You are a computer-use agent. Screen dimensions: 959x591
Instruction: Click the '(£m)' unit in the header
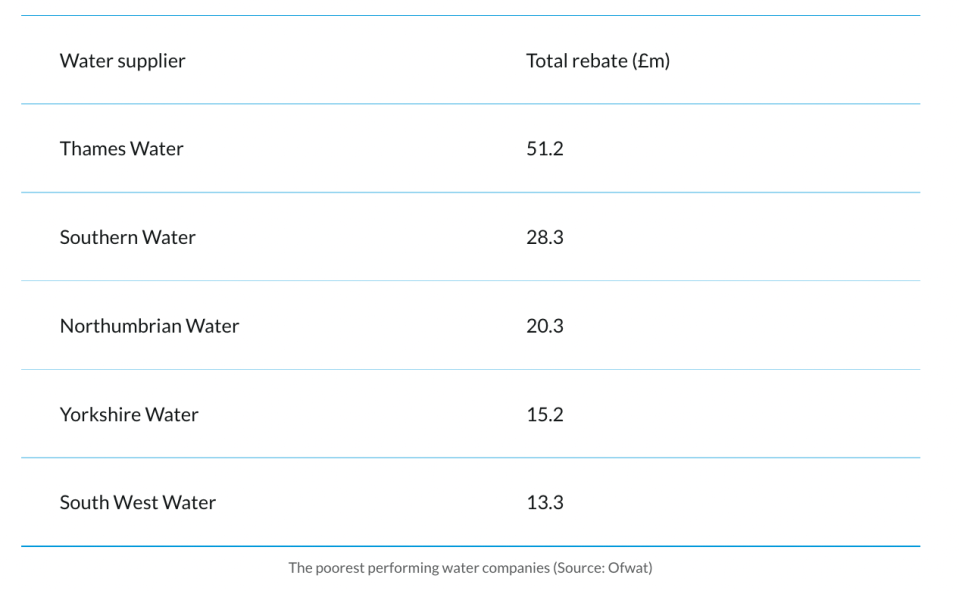tap(651, 61)
